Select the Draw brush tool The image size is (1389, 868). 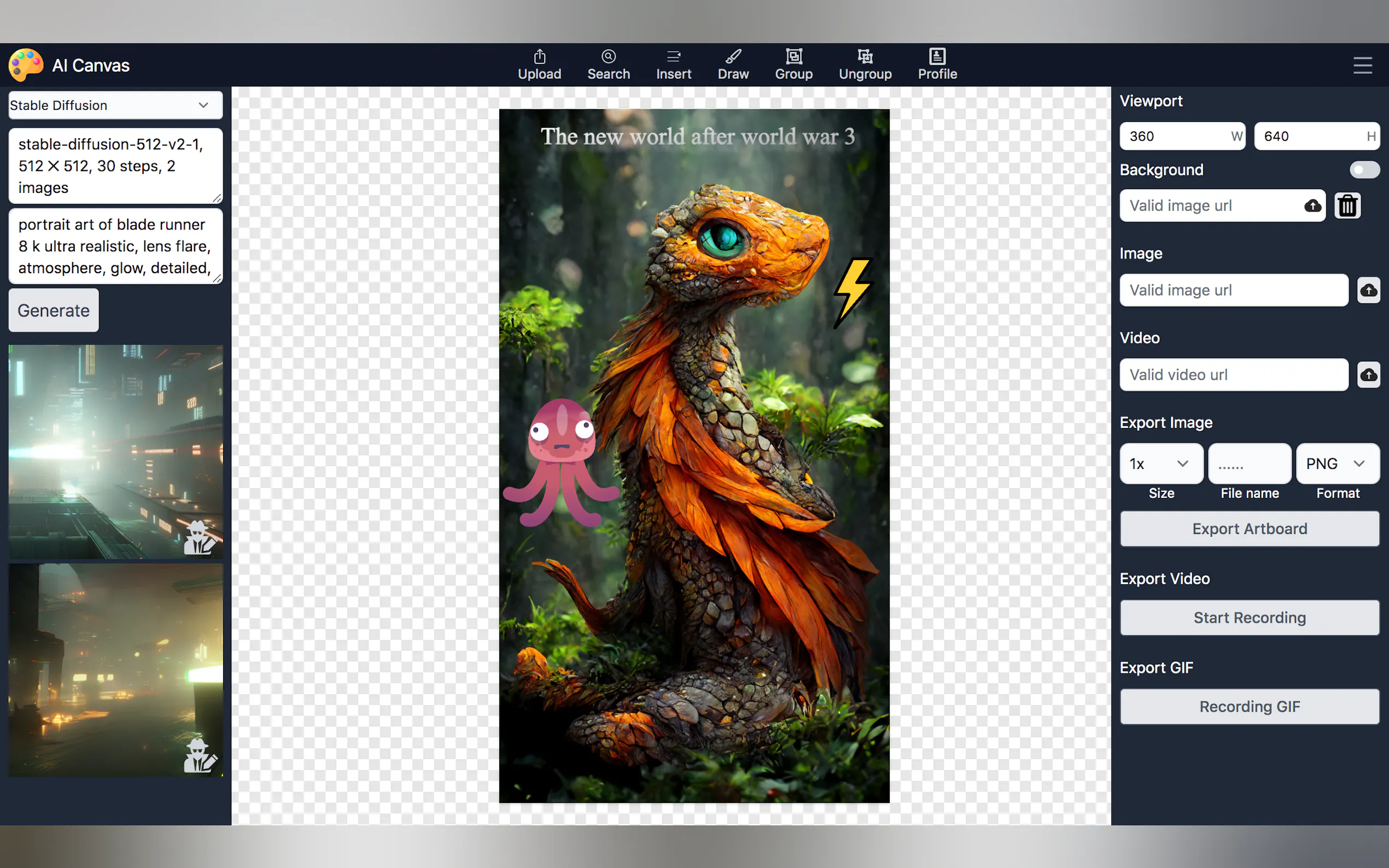coord(733,64)
